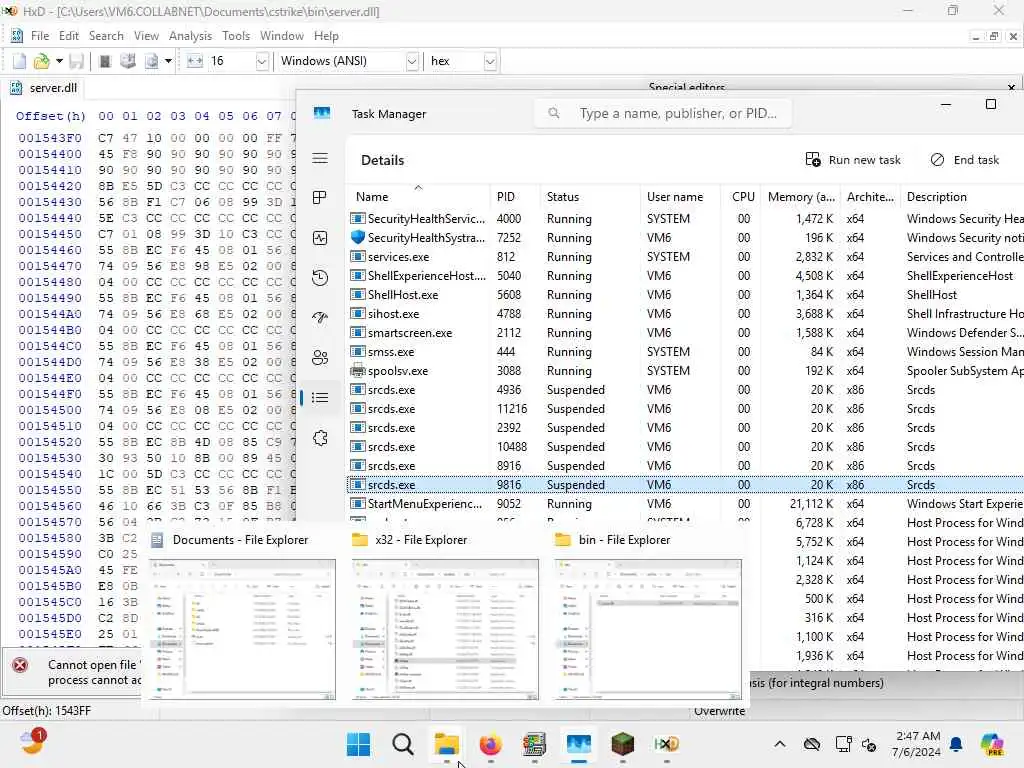The height and width of the screenshot is (768, 1024).
Task: Open HxD Analysis menu
Action: [x=190, y=36]
